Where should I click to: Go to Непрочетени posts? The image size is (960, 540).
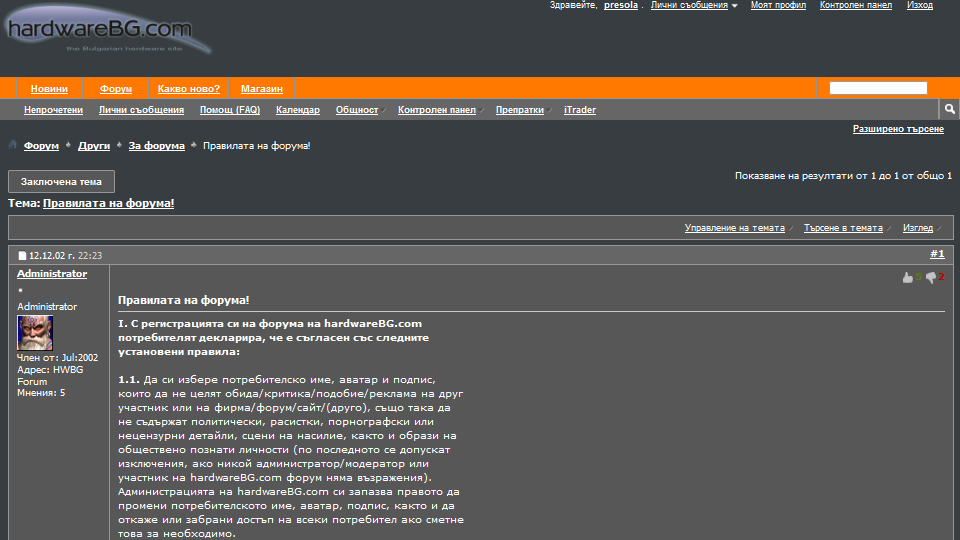(53, 110)
